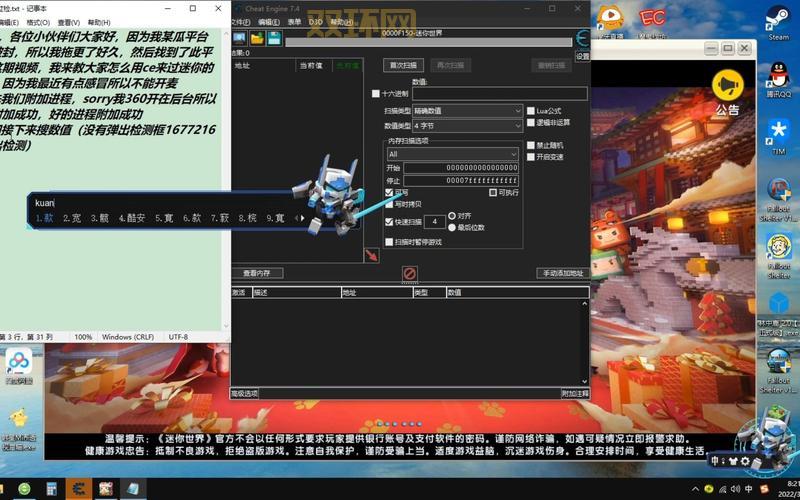Select IME candidate 2.宽
This screenshot has width=800, height=500.
tap(72, 218)
